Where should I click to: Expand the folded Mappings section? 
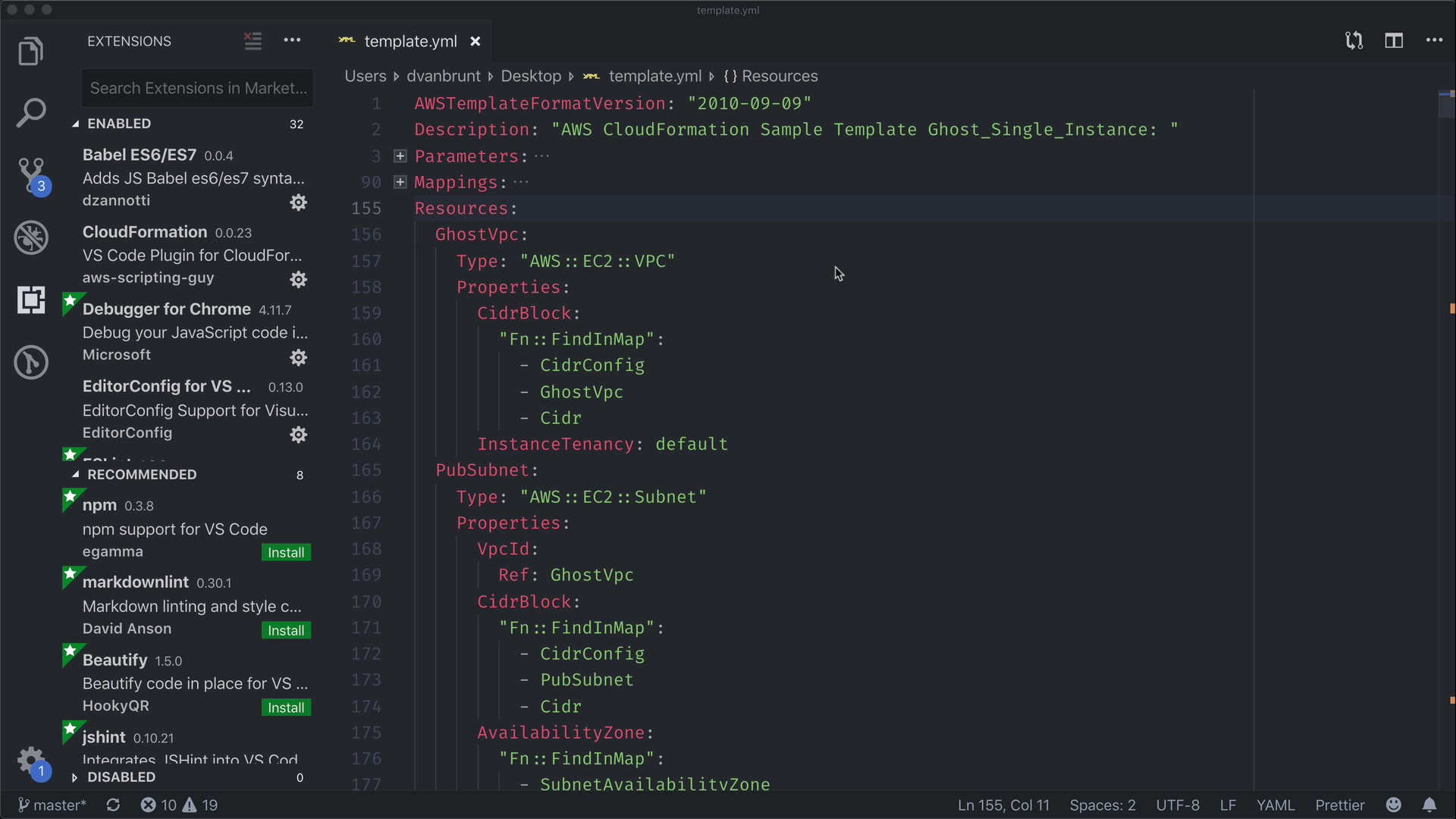[400, 182]
